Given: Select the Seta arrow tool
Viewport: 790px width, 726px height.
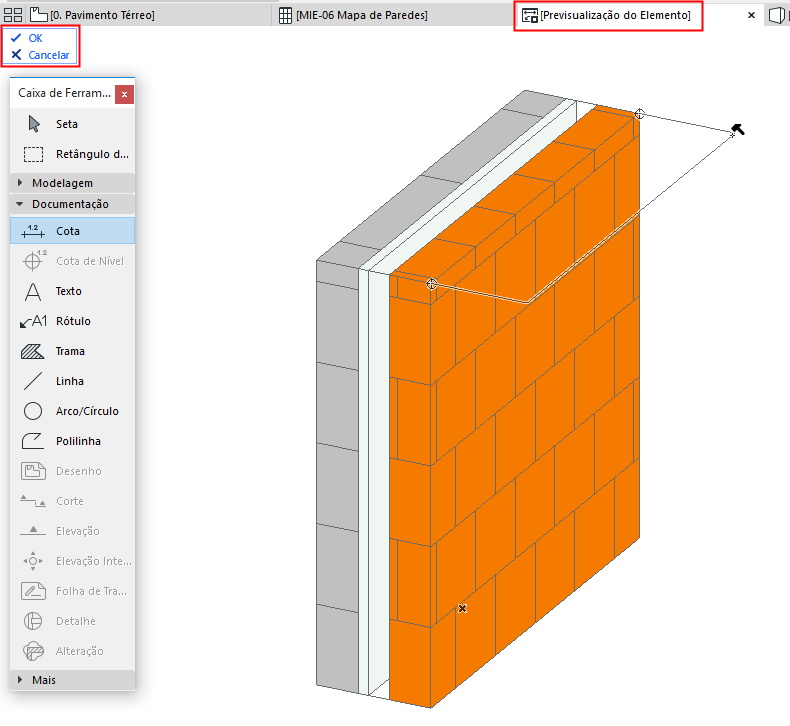Looking at the screenshot, I should pyautogui.click(x=72, y=124).
